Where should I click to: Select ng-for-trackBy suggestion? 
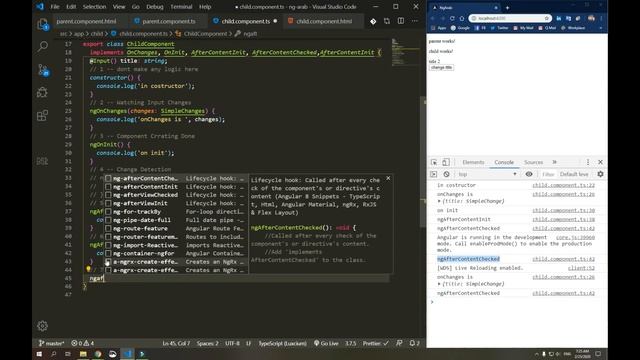(x=176, y=212)
